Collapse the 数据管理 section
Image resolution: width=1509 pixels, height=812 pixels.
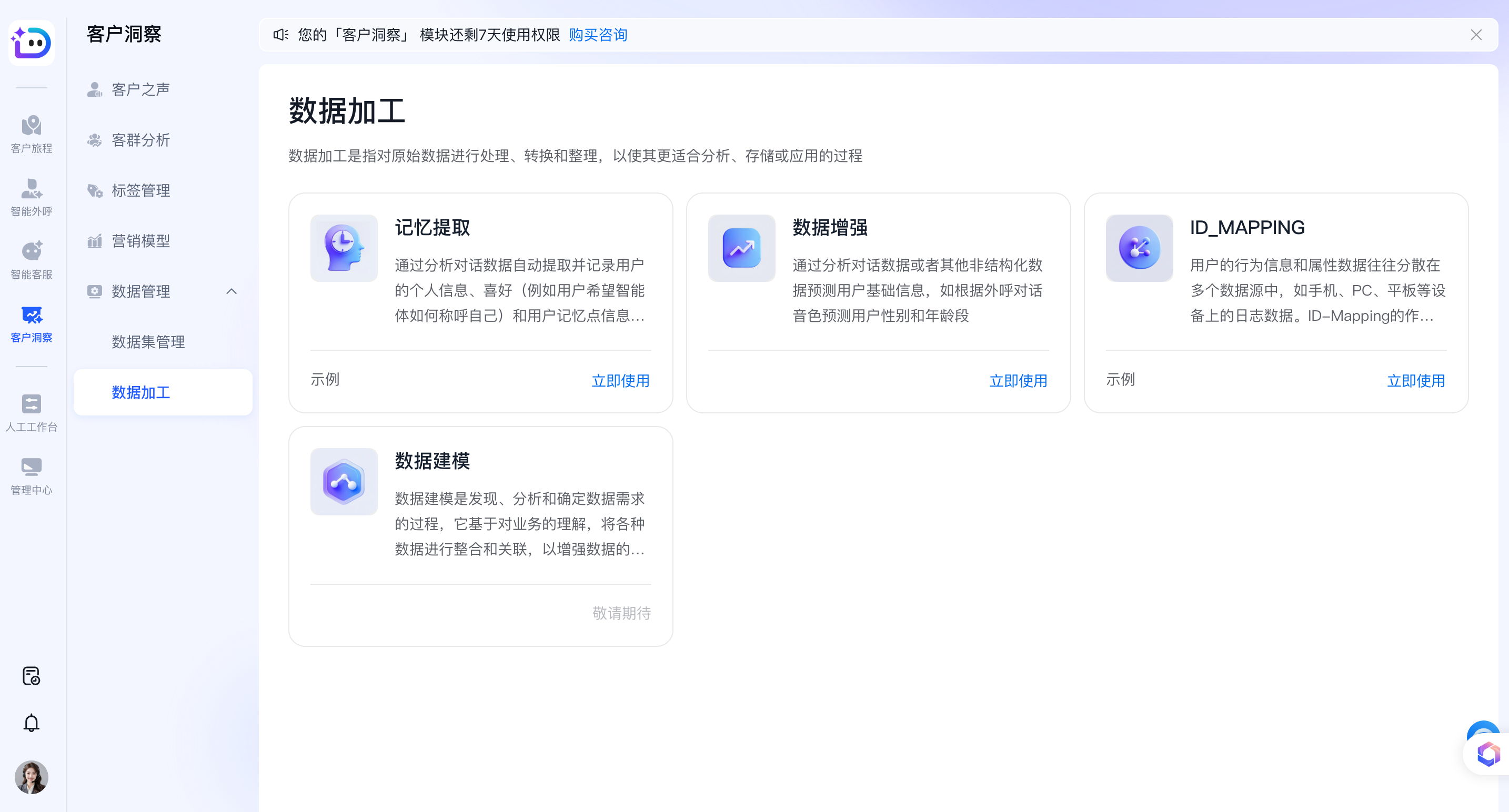(232, 291)
